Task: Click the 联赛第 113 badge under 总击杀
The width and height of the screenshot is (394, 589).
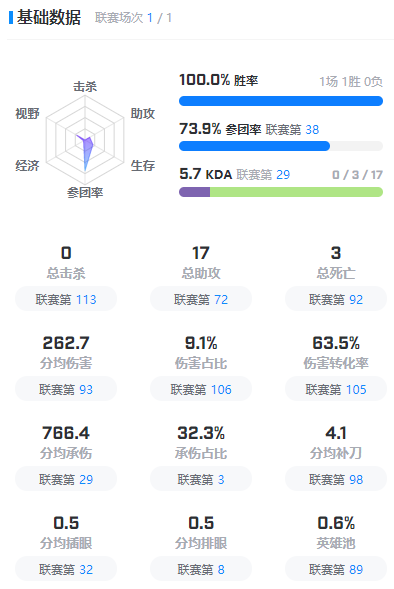Action: click(66, 299)
